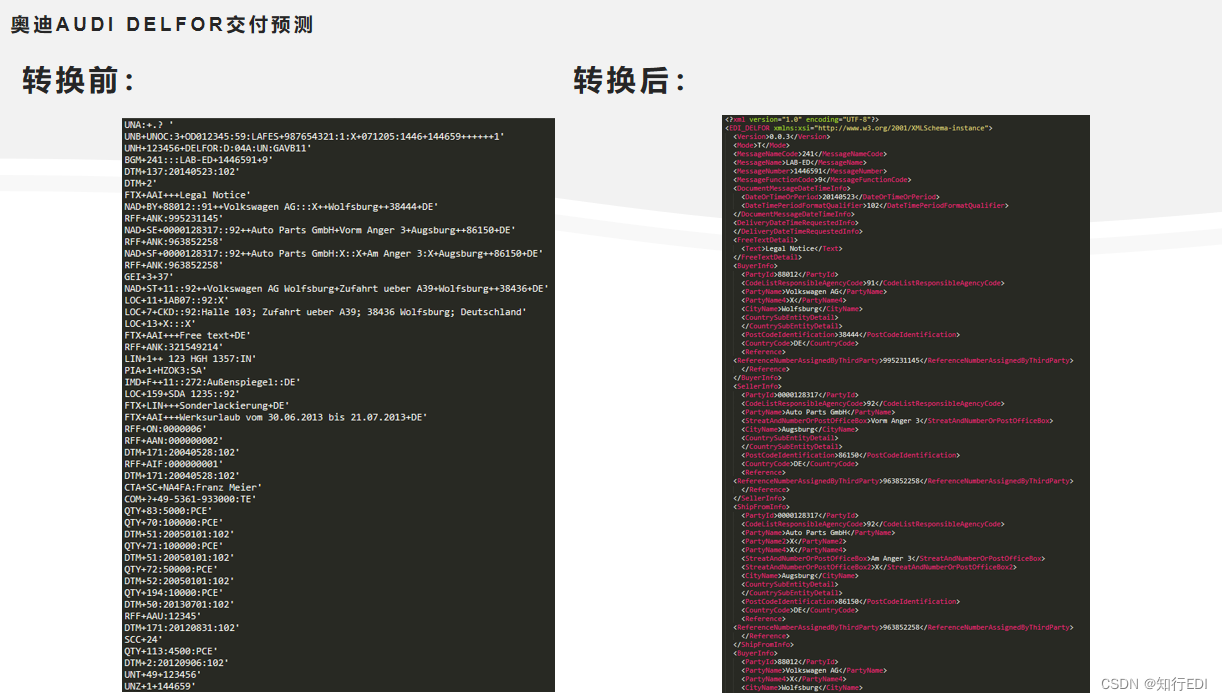Click the 'DTM+50:20130701:102' line
Image resolution: width=1222 pixels, height=700 pixels.
point(179,604)
